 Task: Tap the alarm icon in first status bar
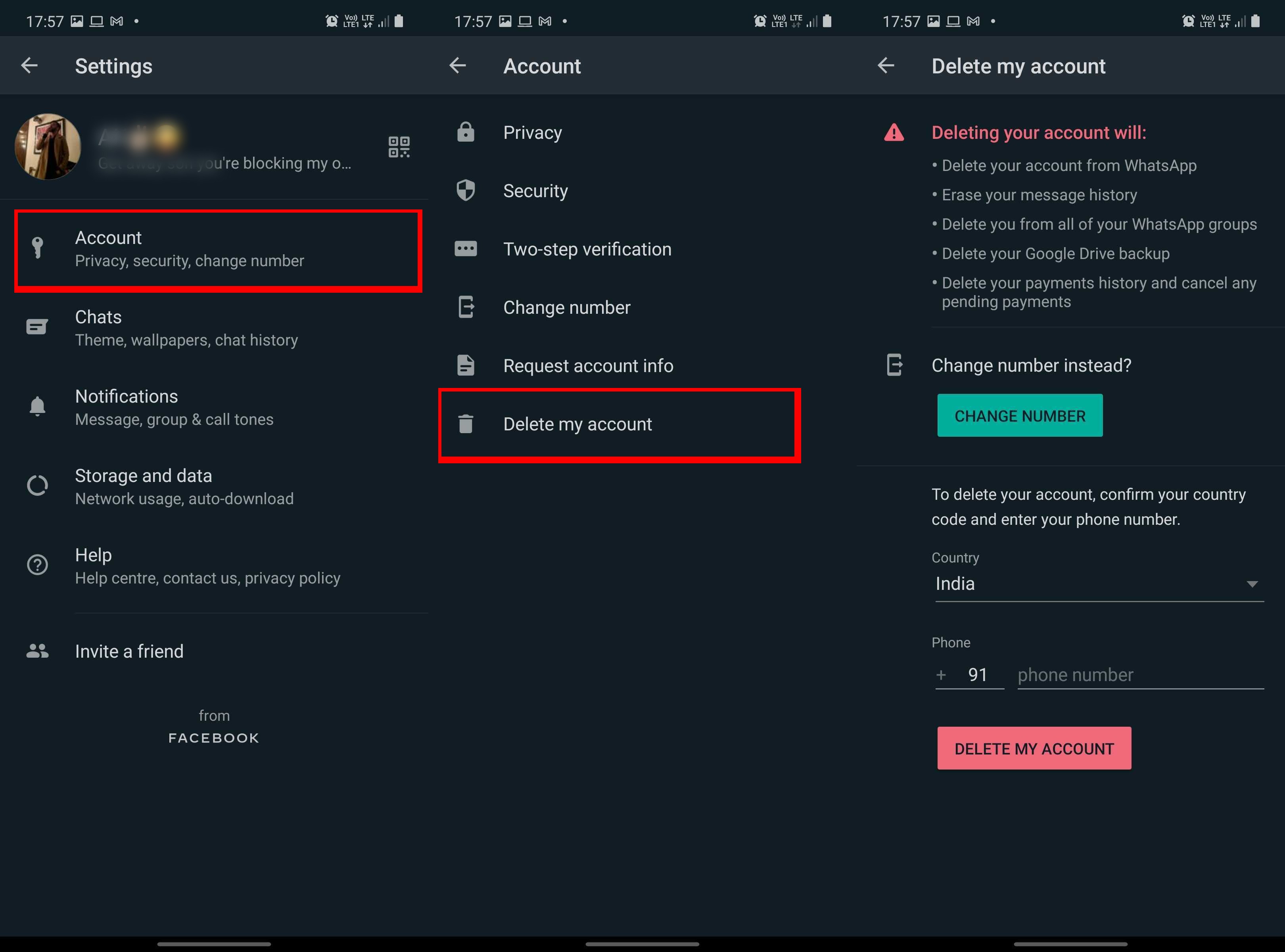coord(331,21)
